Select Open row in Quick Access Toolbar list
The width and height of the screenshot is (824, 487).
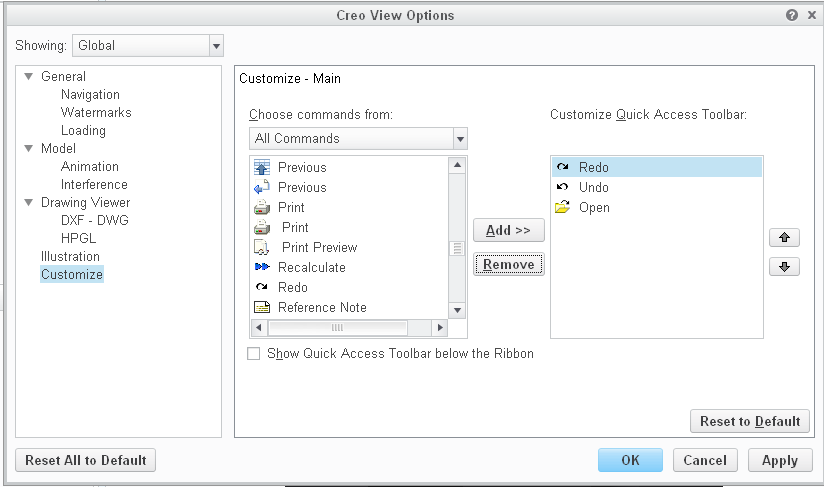pyautogui.click(x=657, y=207)
